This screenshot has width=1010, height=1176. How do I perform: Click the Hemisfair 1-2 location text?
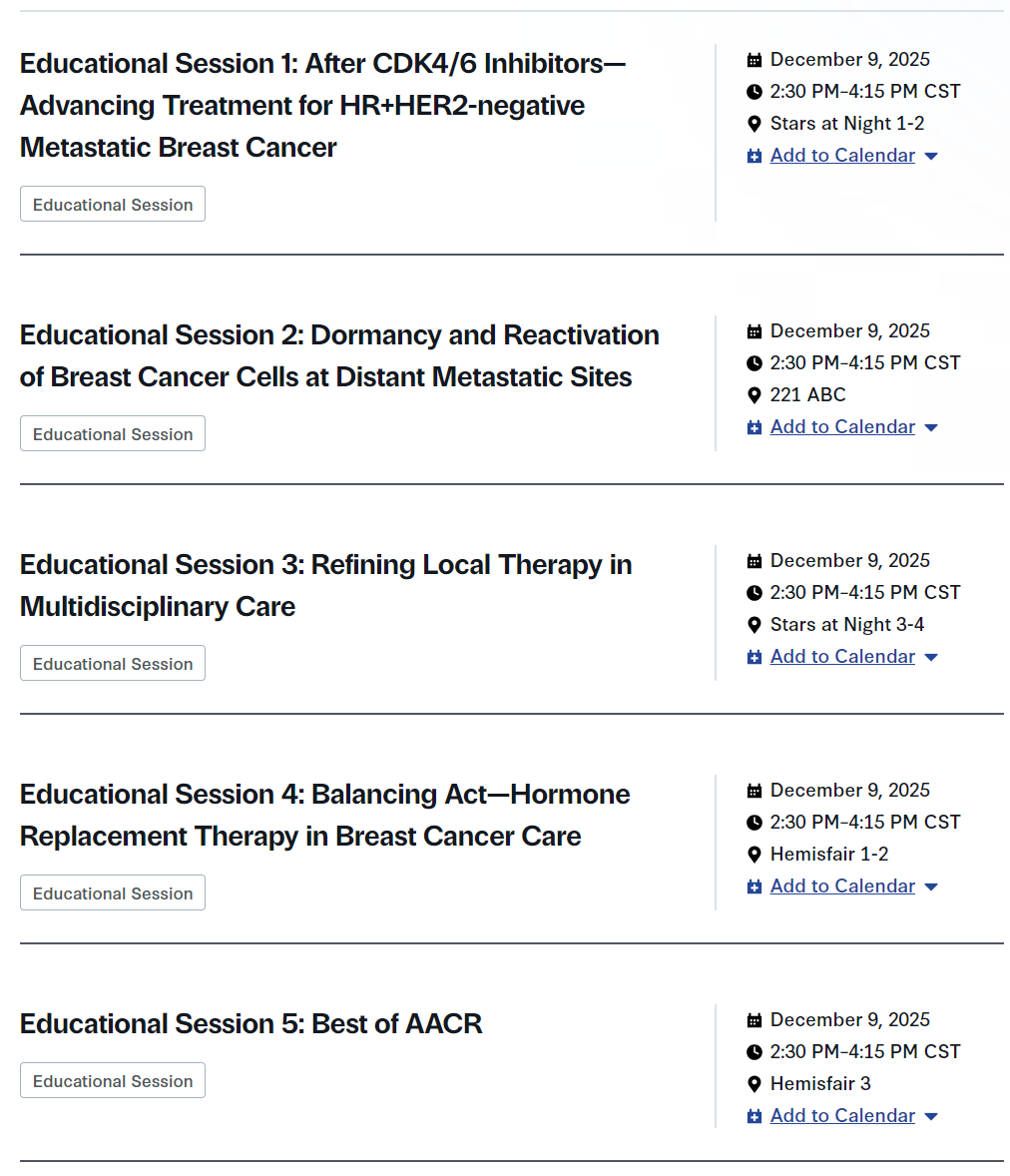(829, 855)
